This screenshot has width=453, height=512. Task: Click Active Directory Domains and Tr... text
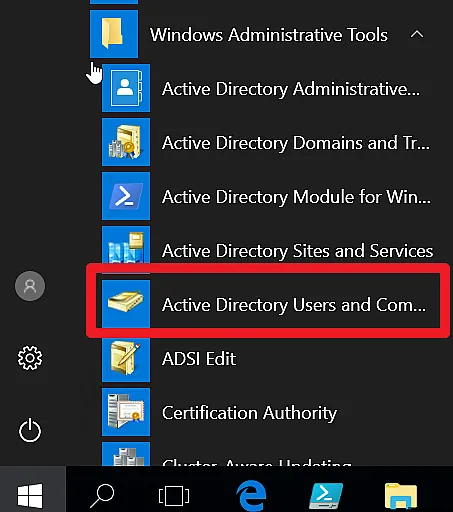coord(296,143)
